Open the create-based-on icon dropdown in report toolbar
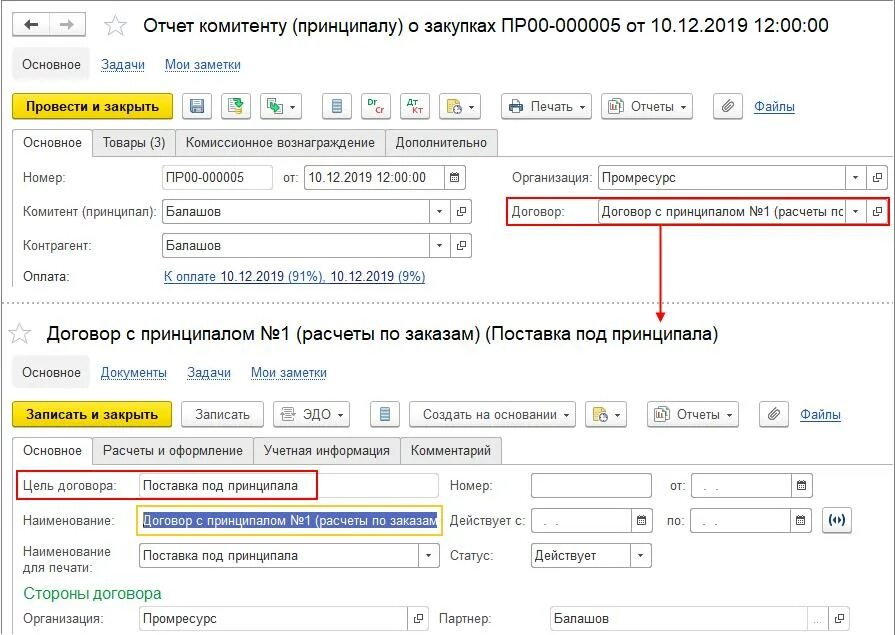Viewport: 895px width, 635px height. click(x=281, y=107)
